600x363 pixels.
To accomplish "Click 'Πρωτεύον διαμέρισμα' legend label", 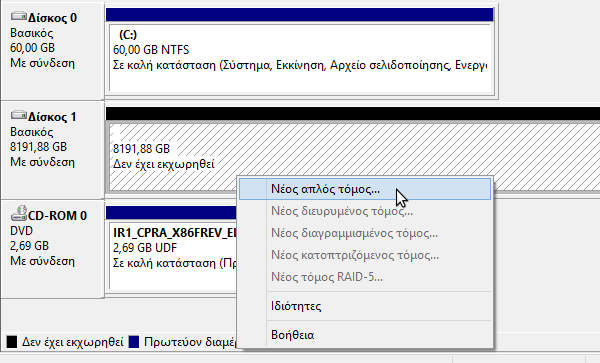I will [x=190, y=342].
